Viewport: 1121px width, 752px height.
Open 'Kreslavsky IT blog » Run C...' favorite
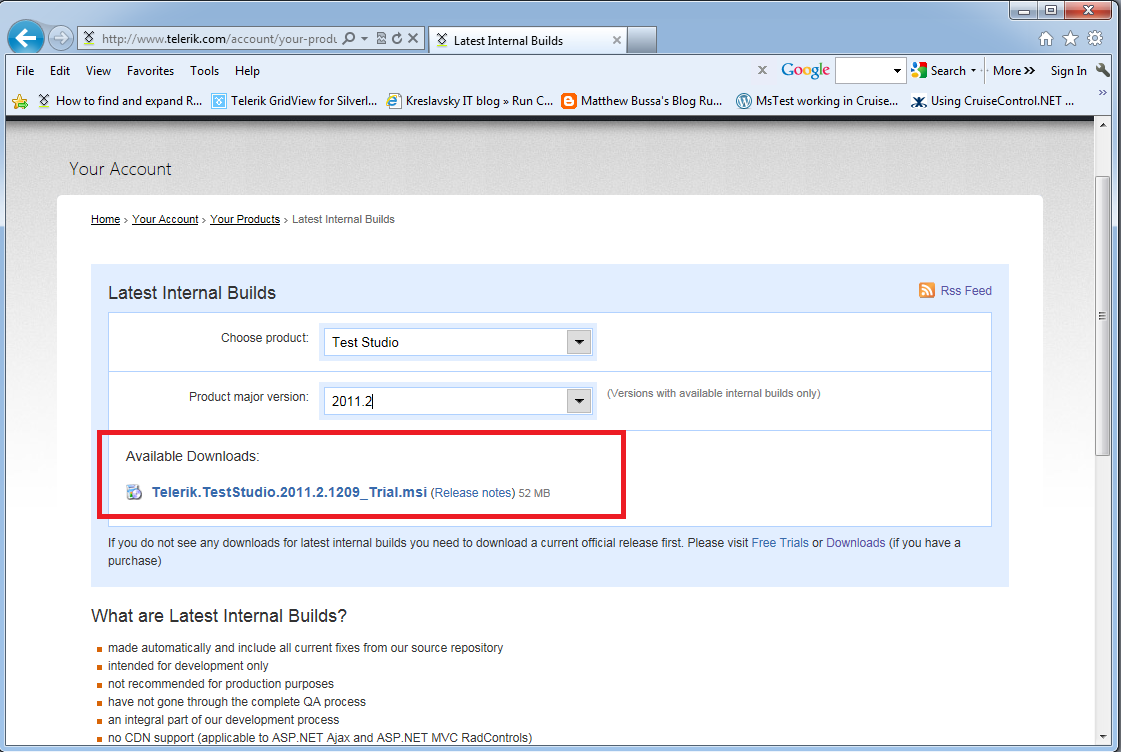470,102
